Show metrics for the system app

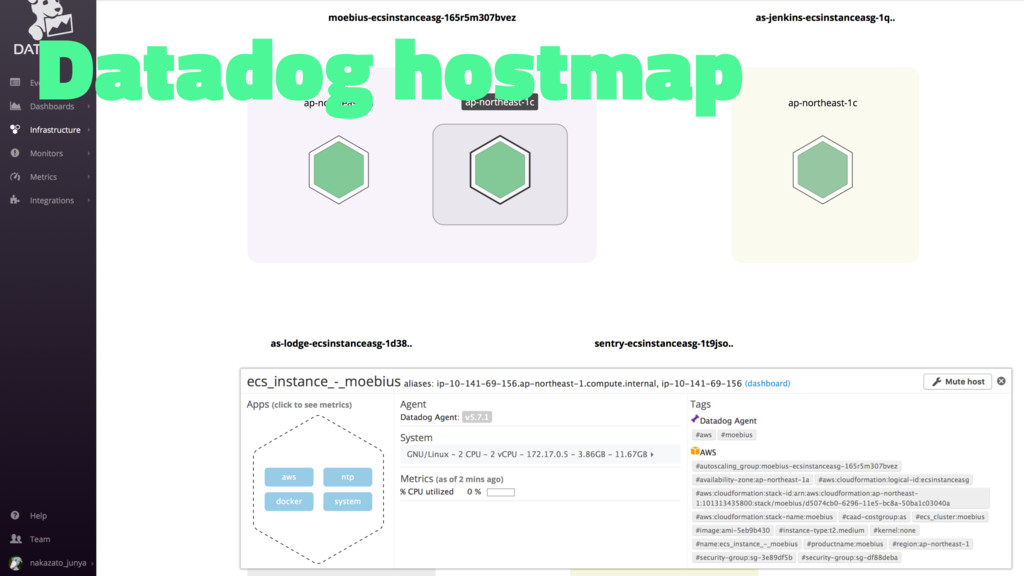(x=347, y=501)
